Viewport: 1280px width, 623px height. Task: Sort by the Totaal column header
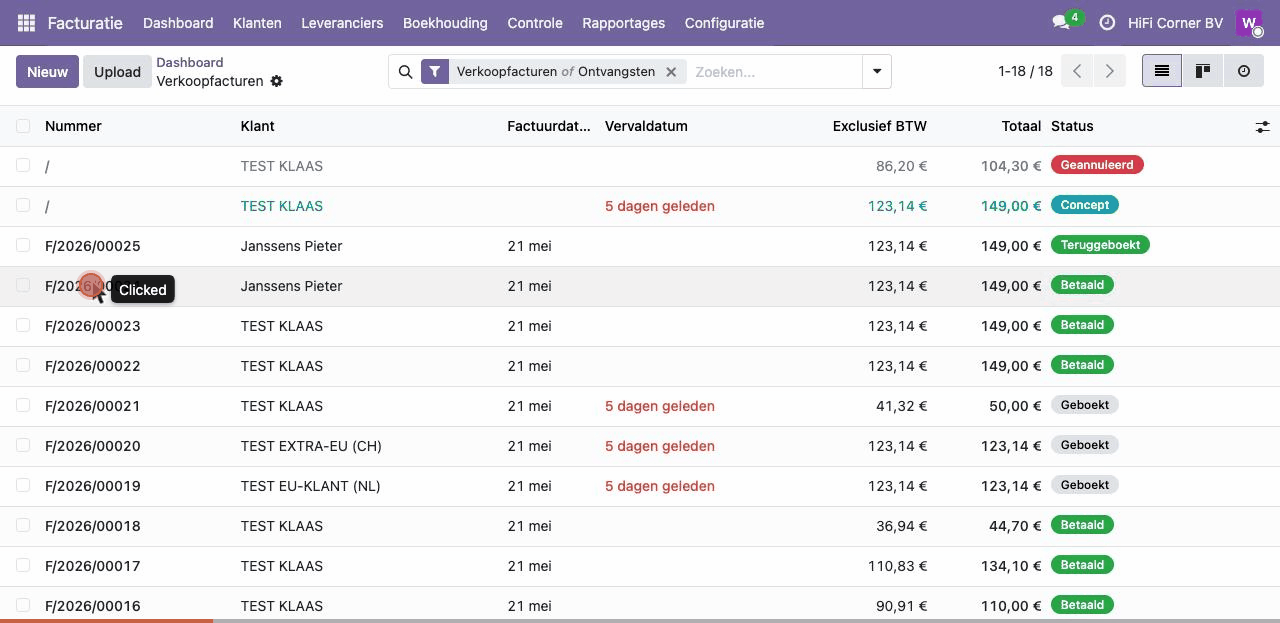[1021, 126]
